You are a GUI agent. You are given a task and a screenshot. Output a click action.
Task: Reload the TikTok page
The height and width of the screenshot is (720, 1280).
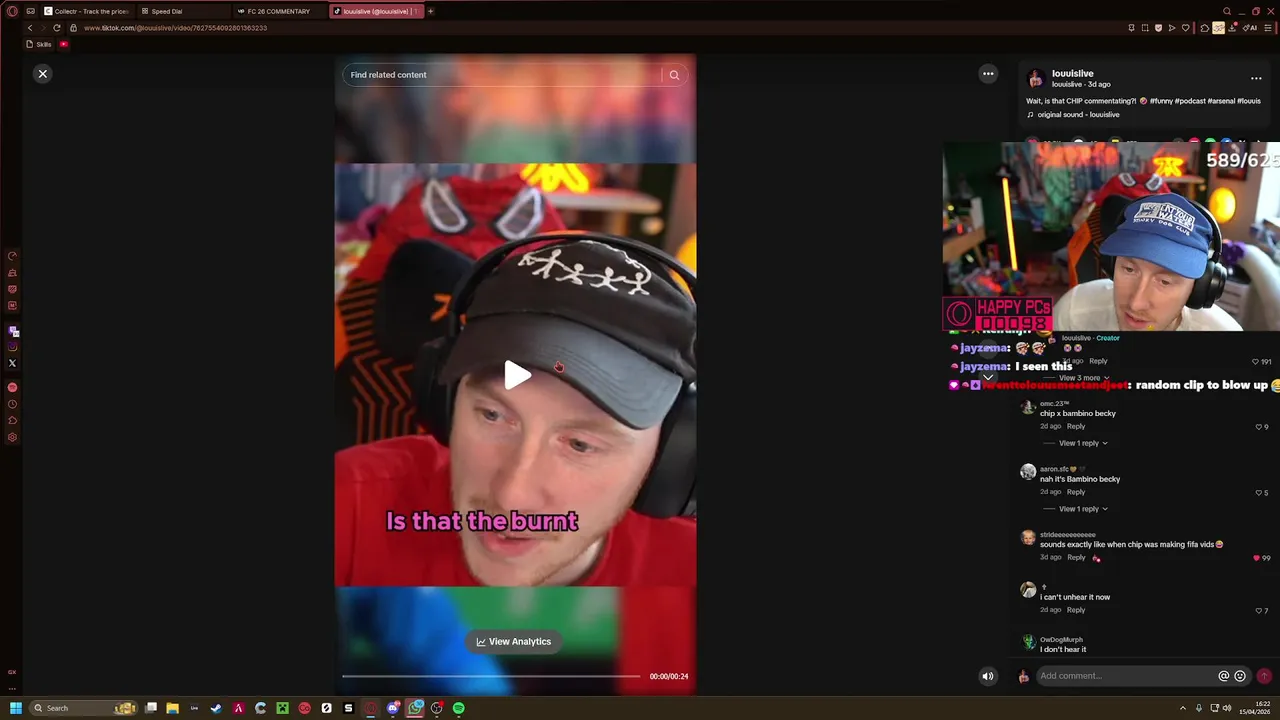(57, 28)
